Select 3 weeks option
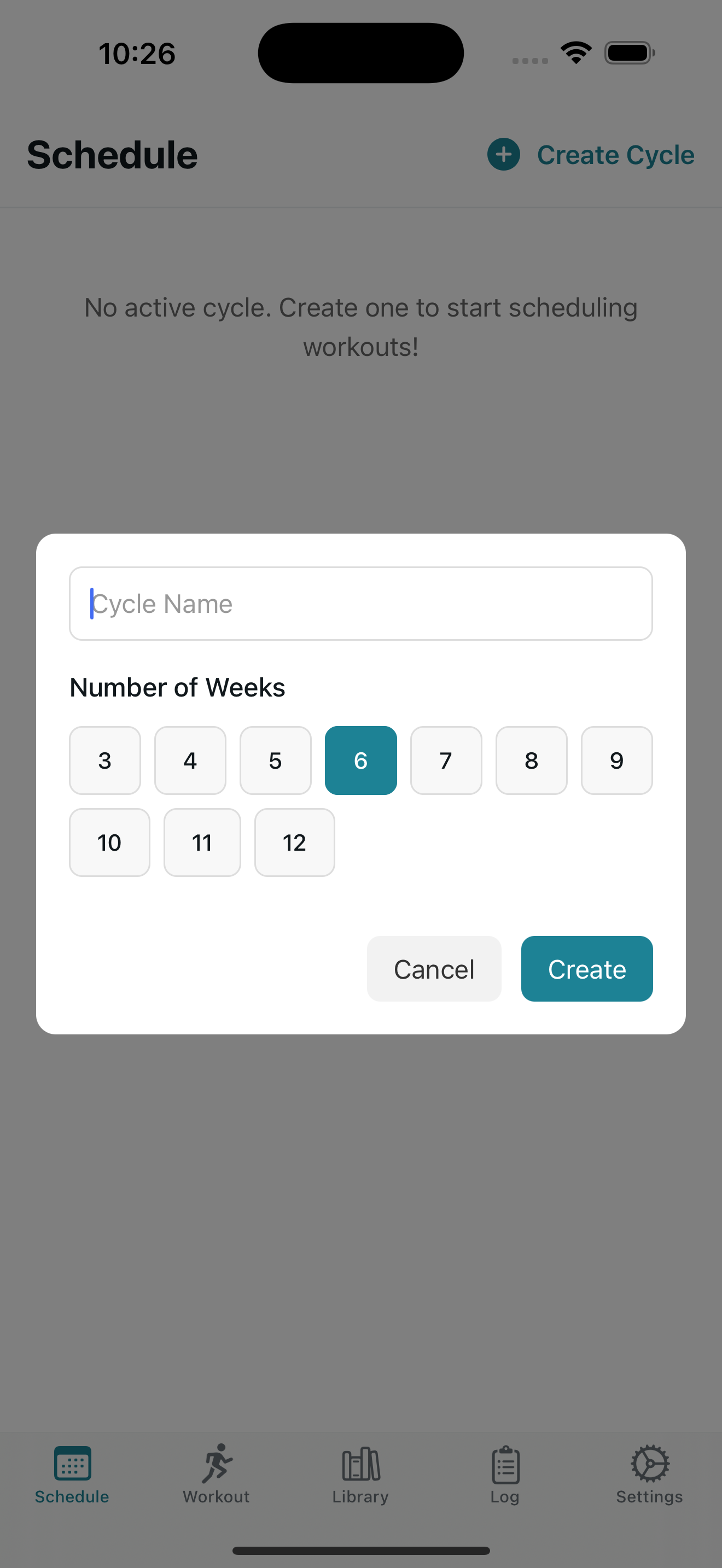Viewport: 722px width, 1568px height. [104, 760]
